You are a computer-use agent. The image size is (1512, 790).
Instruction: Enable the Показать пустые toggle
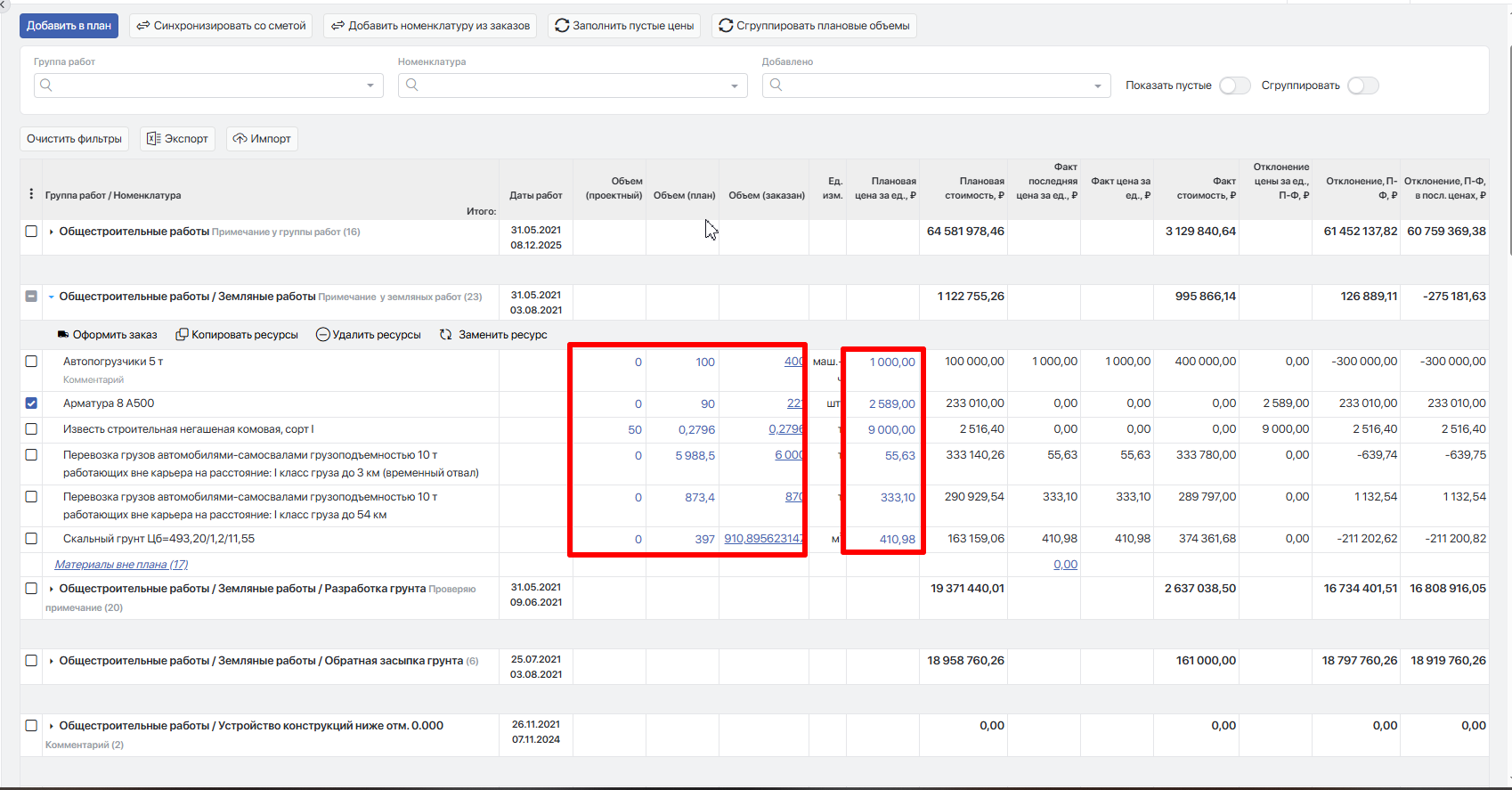click(x=1234, y=86)
